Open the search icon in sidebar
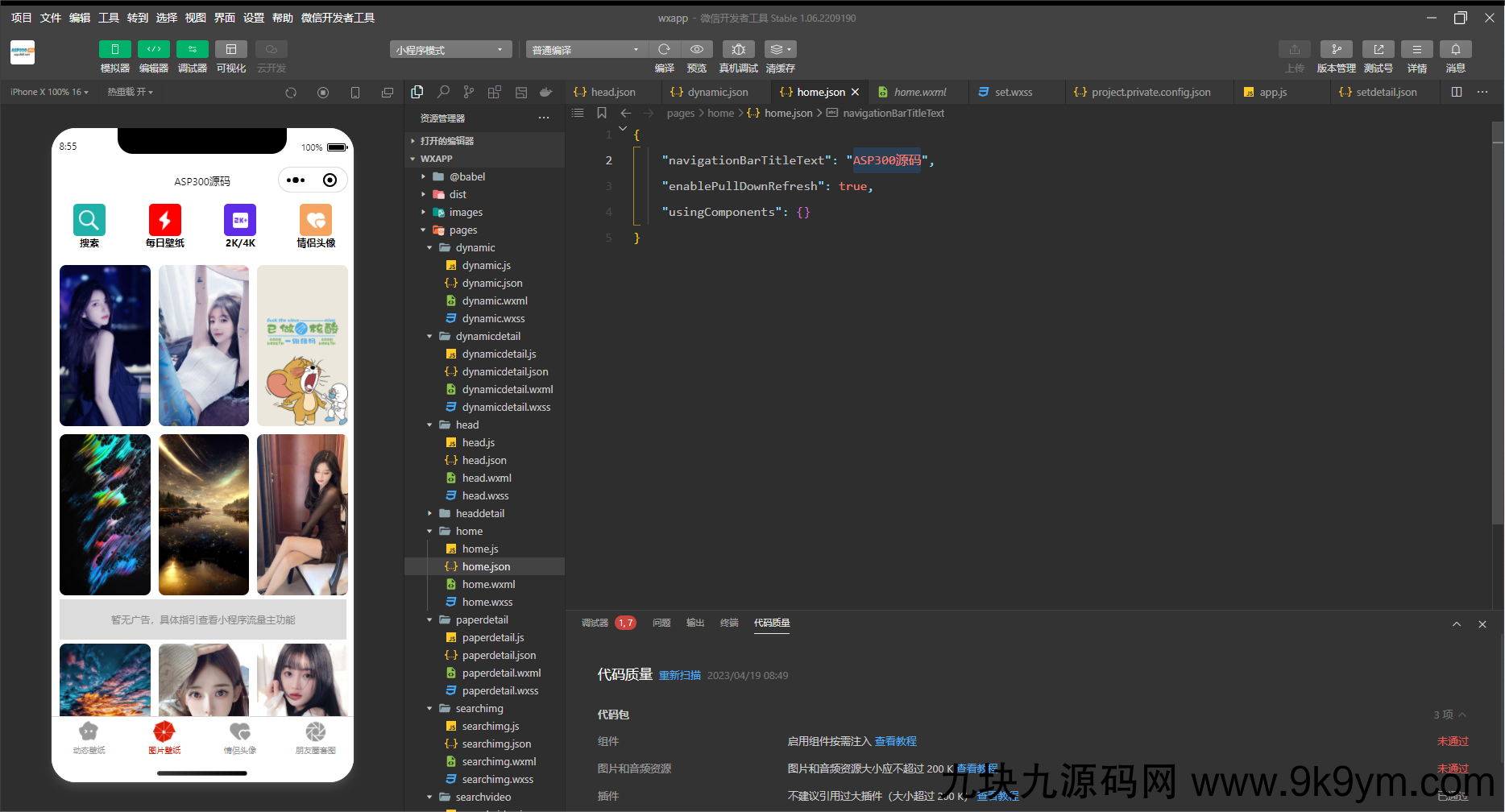 pos(443,93)
